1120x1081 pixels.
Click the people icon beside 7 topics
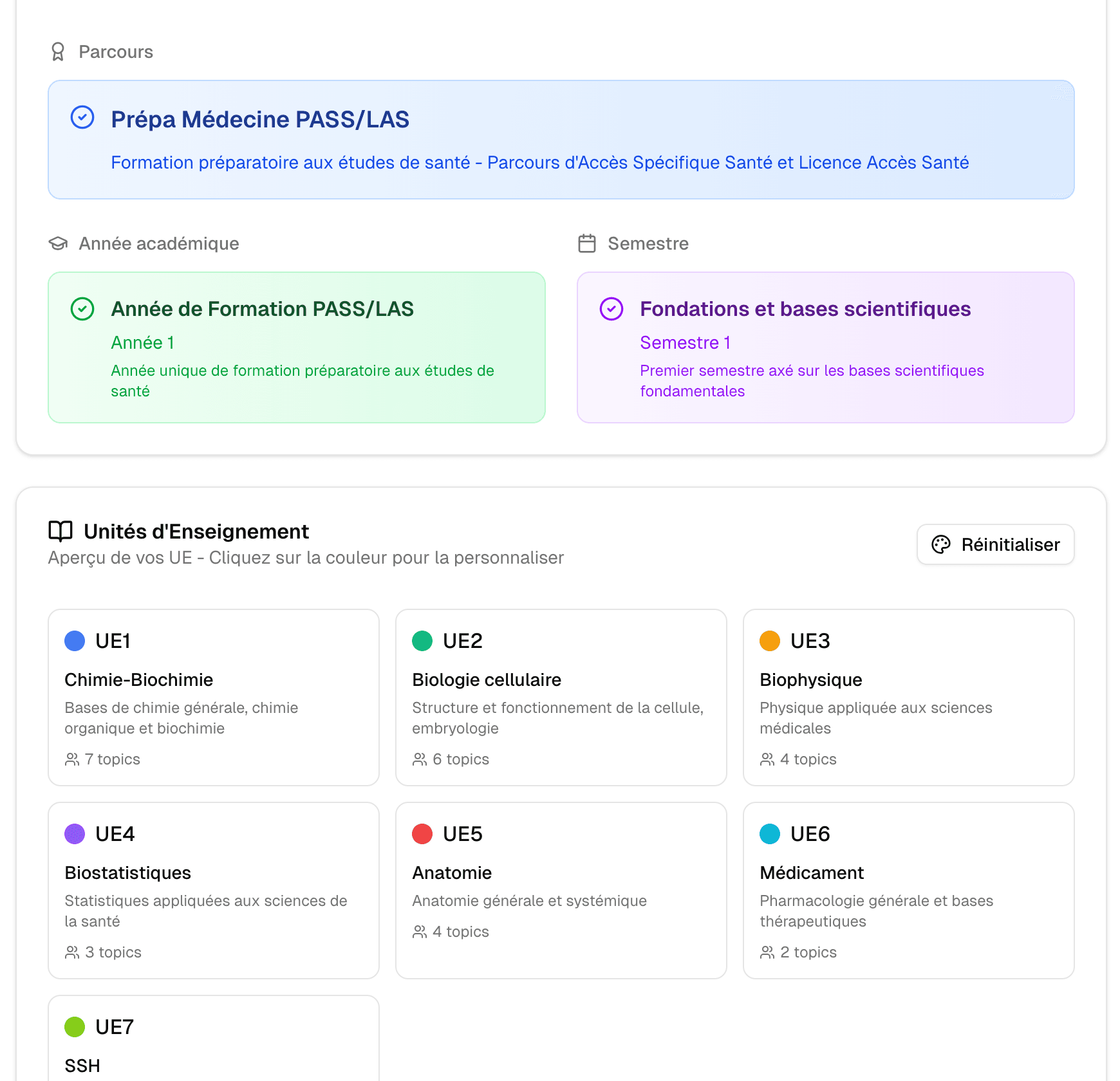click(x=72, y=759)
